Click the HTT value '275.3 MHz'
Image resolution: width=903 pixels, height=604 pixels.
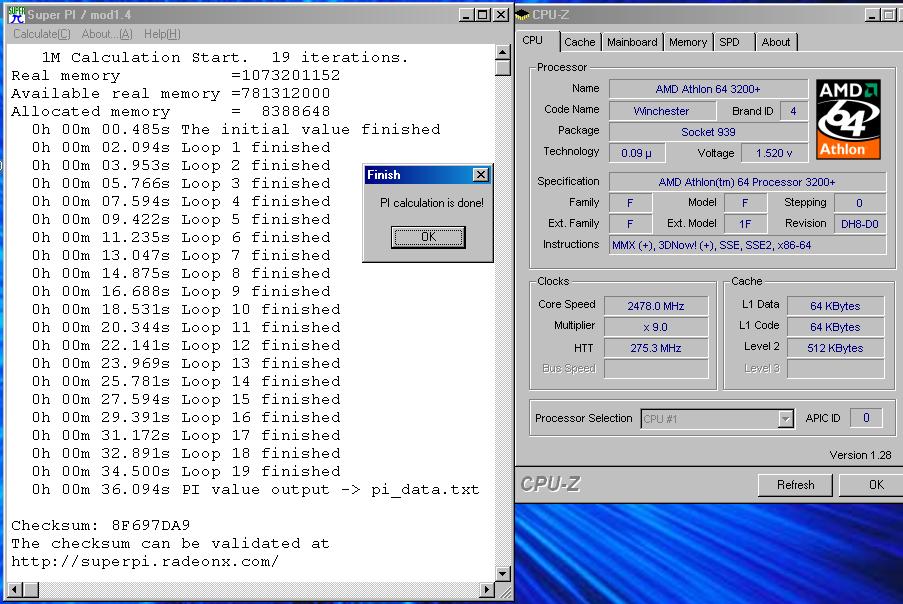[x=656, y=348]
